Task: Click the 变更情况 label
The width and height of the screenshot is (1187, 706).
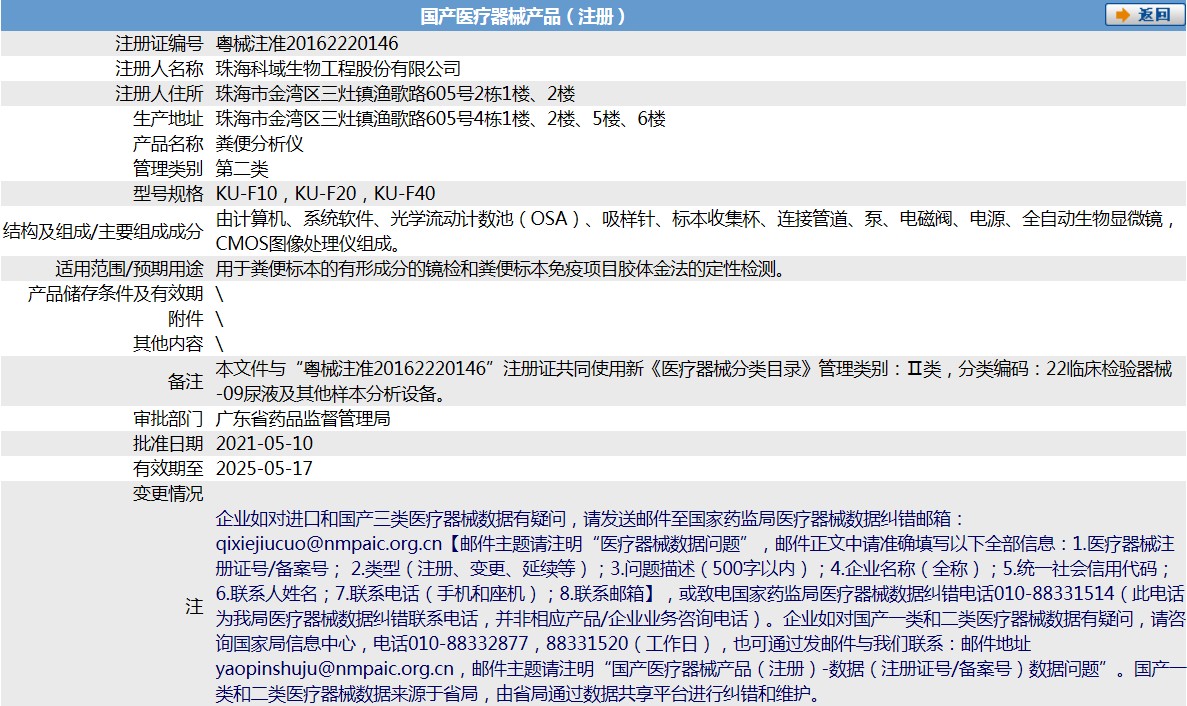Action: click(x=168, y=493)
